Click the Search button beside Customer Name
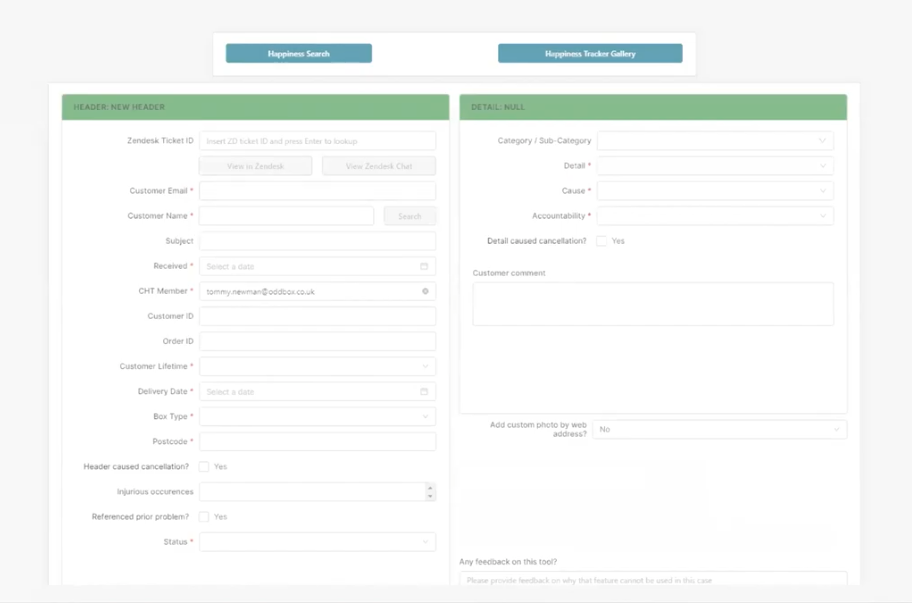The width and height of the screenshot is (912, 603). pos(409,216)
